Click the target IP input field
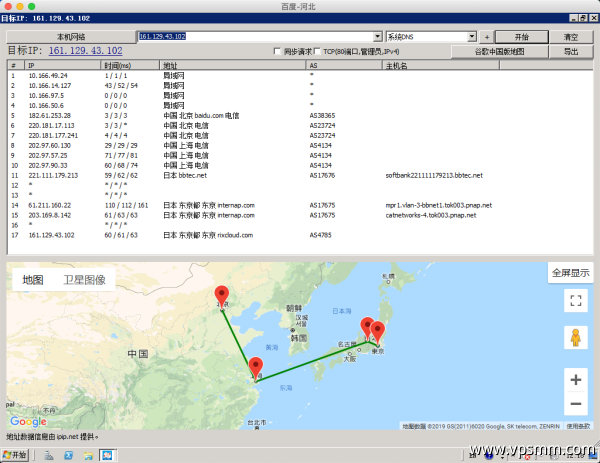Image resolution: width=600 pixels, height=463 pixels. click(255, 37)
